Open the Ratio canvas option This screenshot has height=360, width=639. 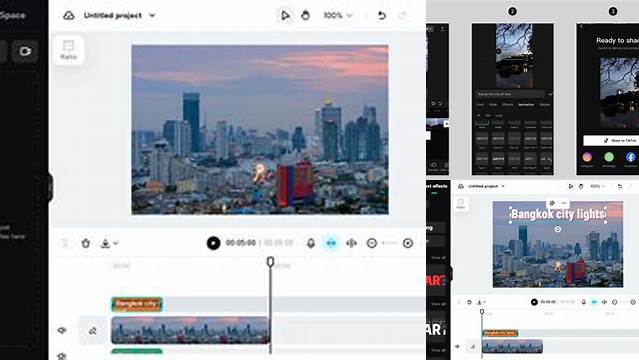click(x=68, y=50)
